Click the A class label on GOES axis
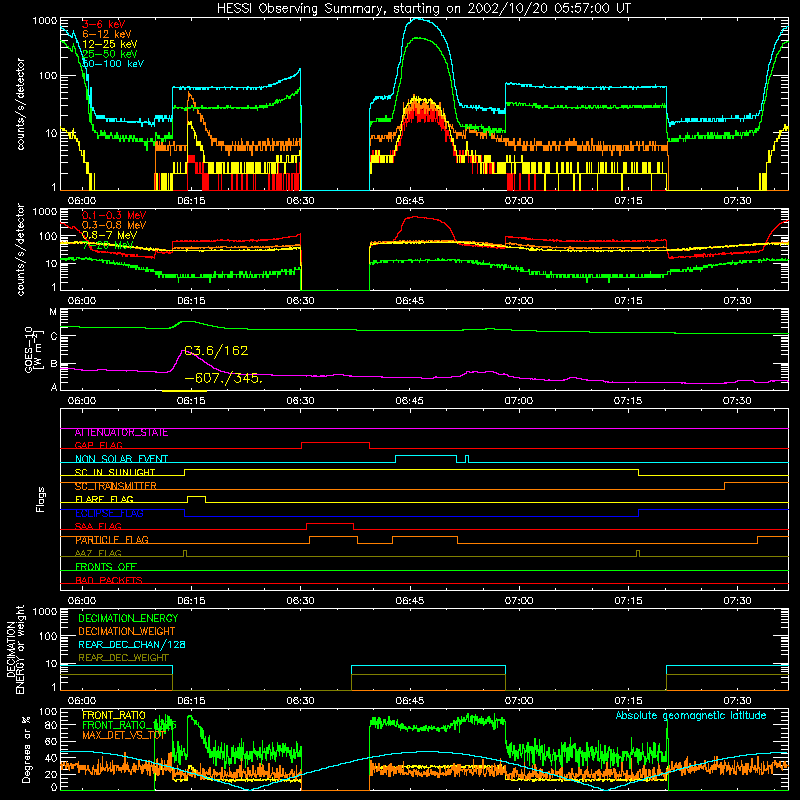The width and height of the screenshot is (800, 800). pyautogui.click(x=54, y=387)
